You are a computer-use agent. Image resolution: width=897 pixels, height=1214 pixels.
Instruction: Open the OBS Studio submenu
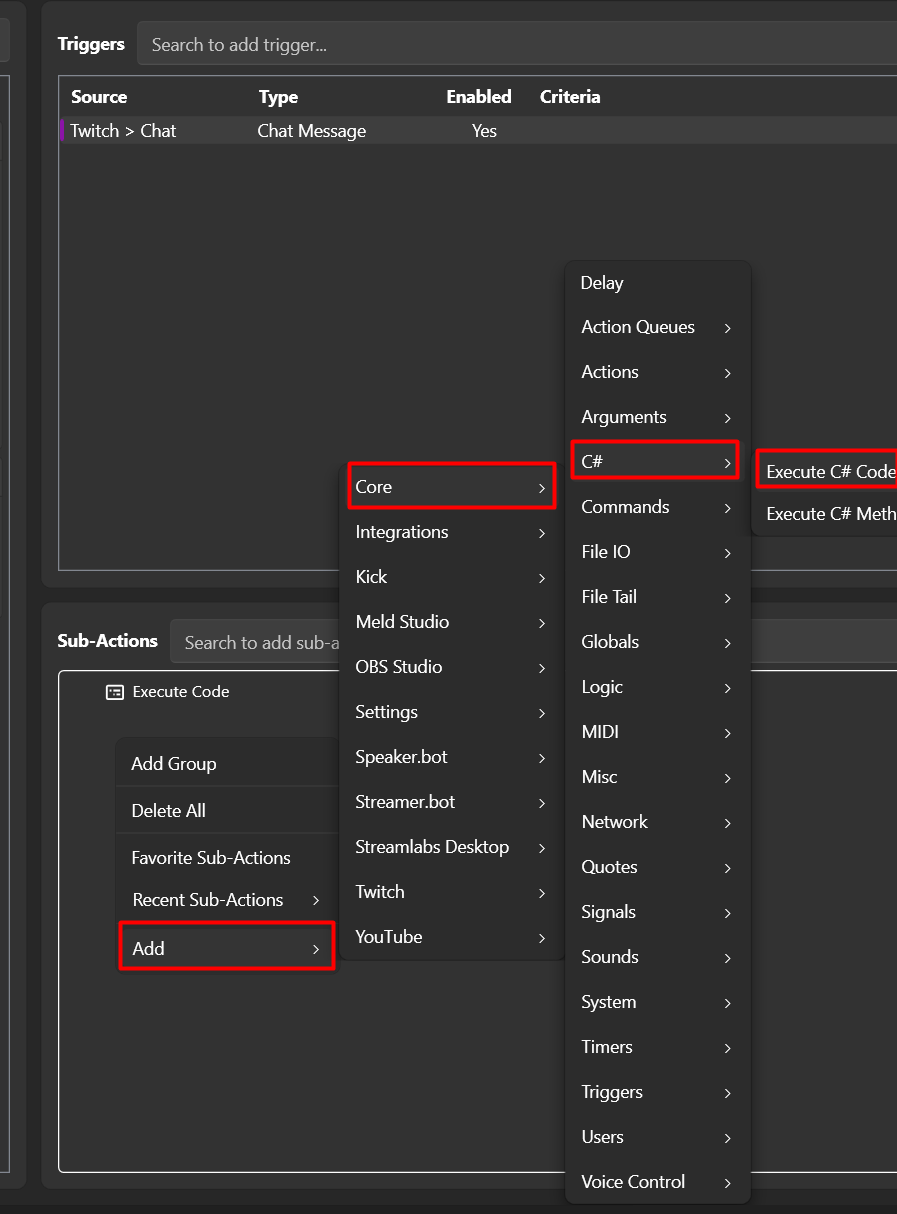(451, 667)
